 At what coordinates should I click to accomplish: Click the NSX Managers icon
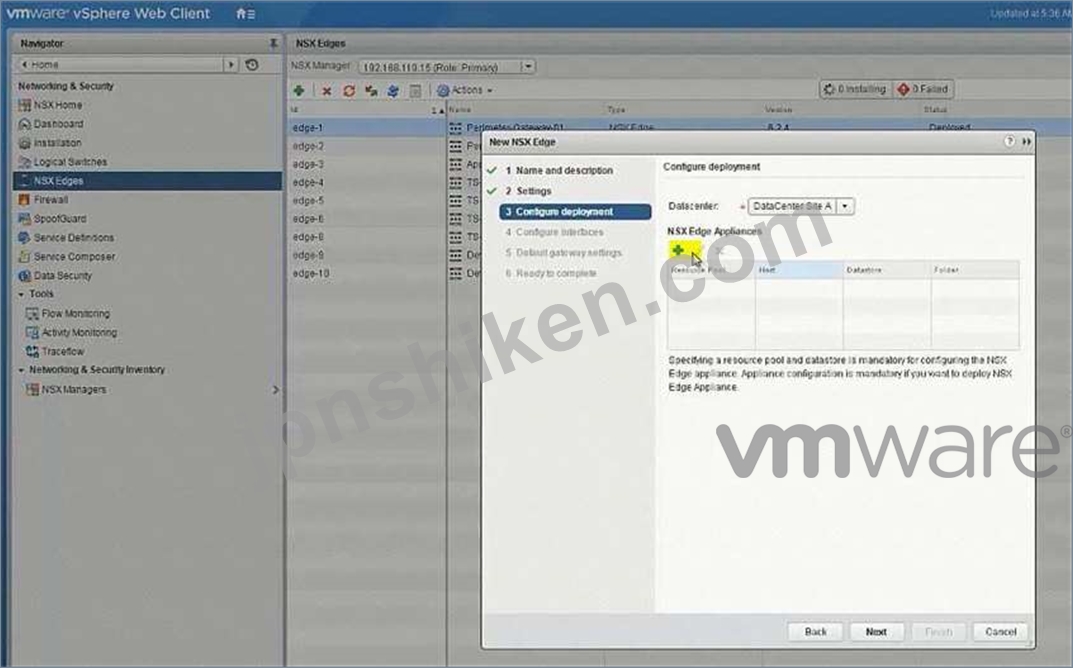(x=31, y=389)
